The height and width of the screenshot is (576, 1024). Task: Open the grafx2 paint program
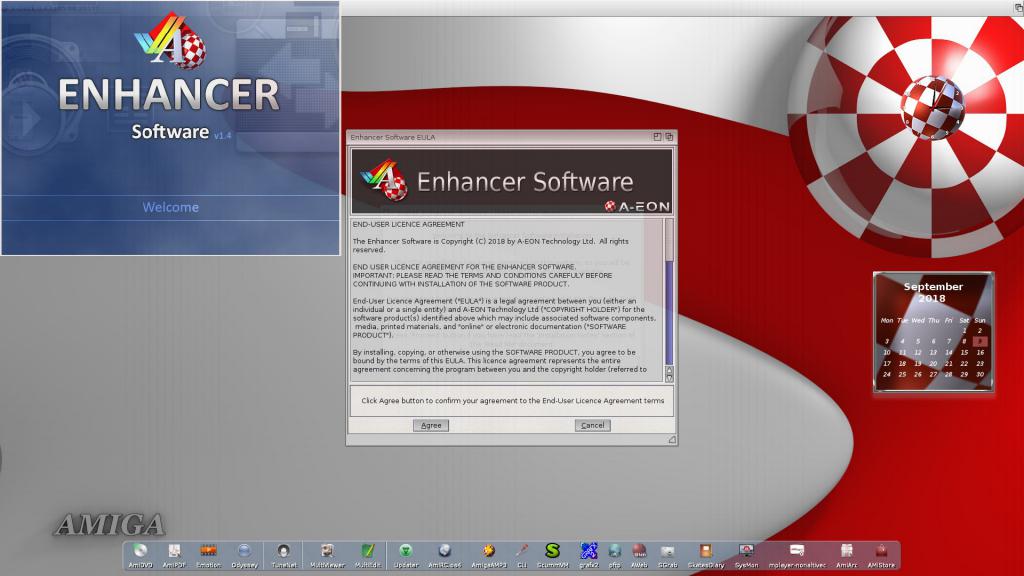tap(588, 554)
